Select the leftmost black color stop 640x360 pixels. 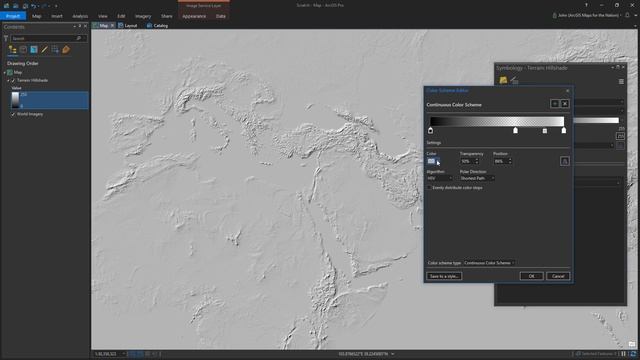(x=430, y=130)
